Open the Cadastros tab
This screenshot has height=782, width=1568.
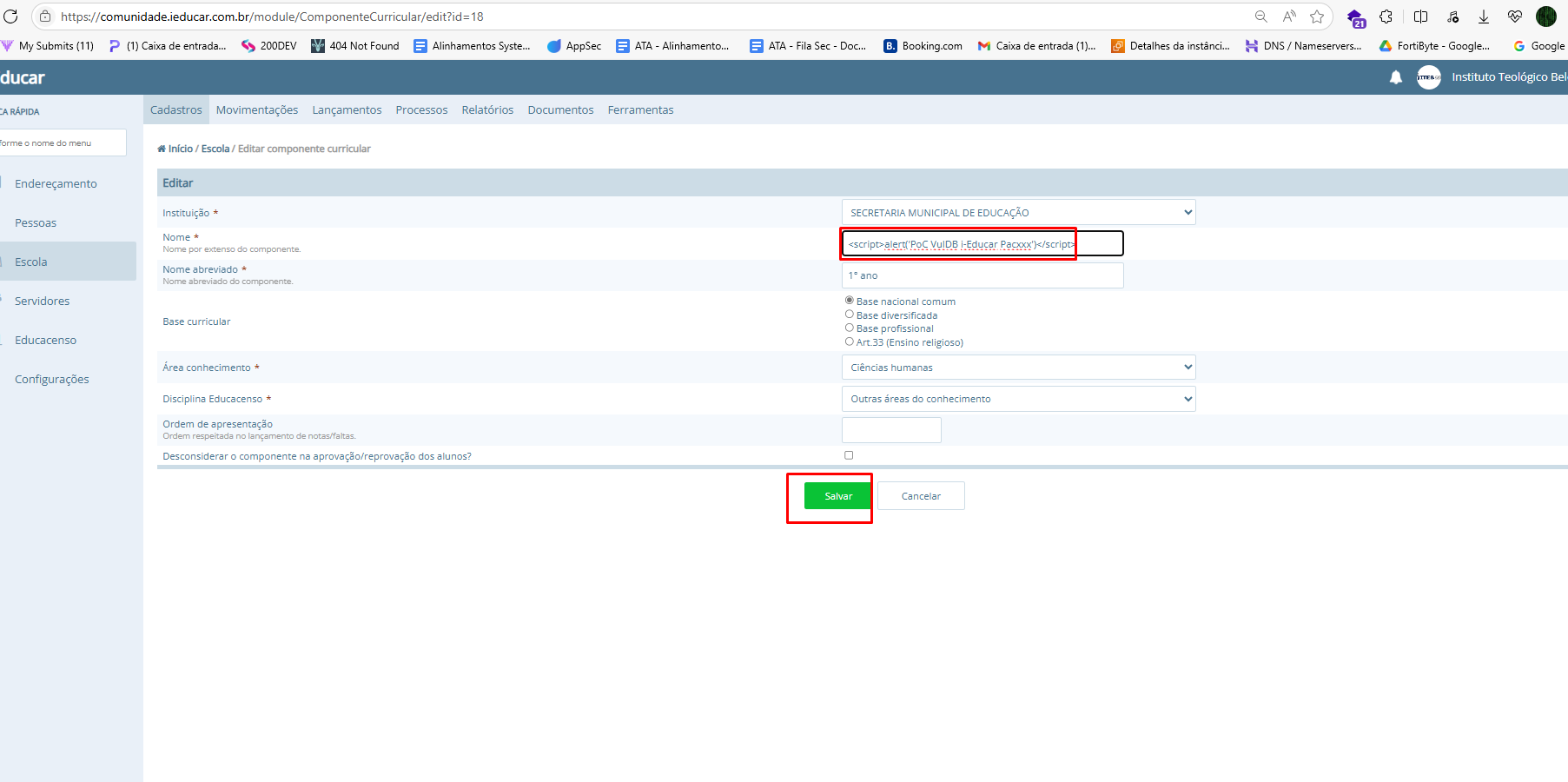point(176,109)
